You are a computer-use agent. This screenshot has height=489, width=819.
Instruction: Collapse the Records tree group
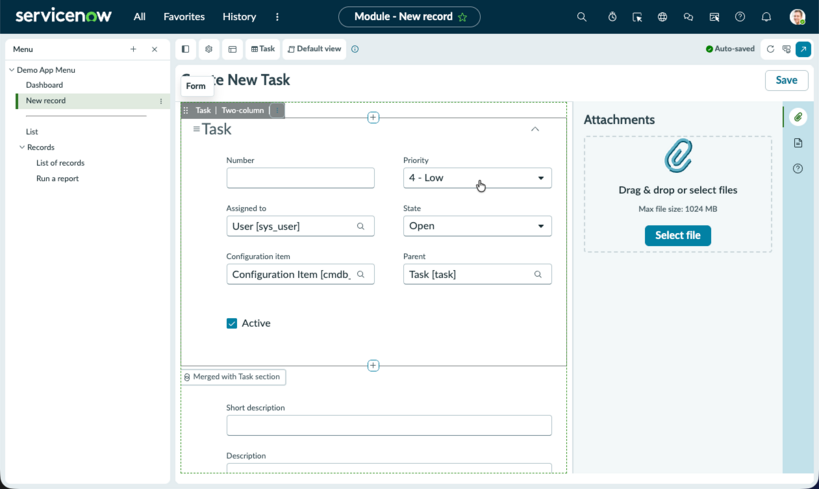pyautogui.click(x=22, y=147)
